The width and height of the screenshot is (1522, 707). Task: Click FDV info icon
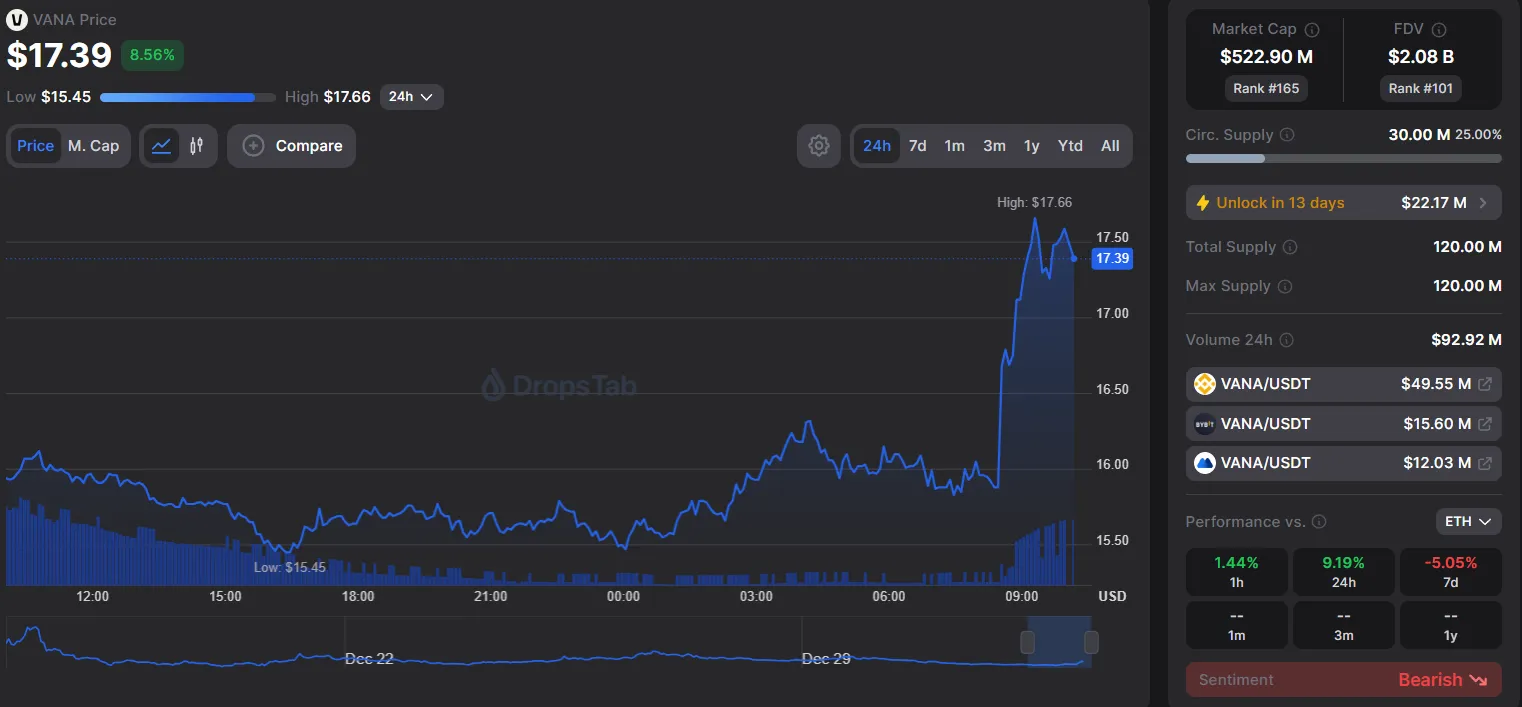1439,30
